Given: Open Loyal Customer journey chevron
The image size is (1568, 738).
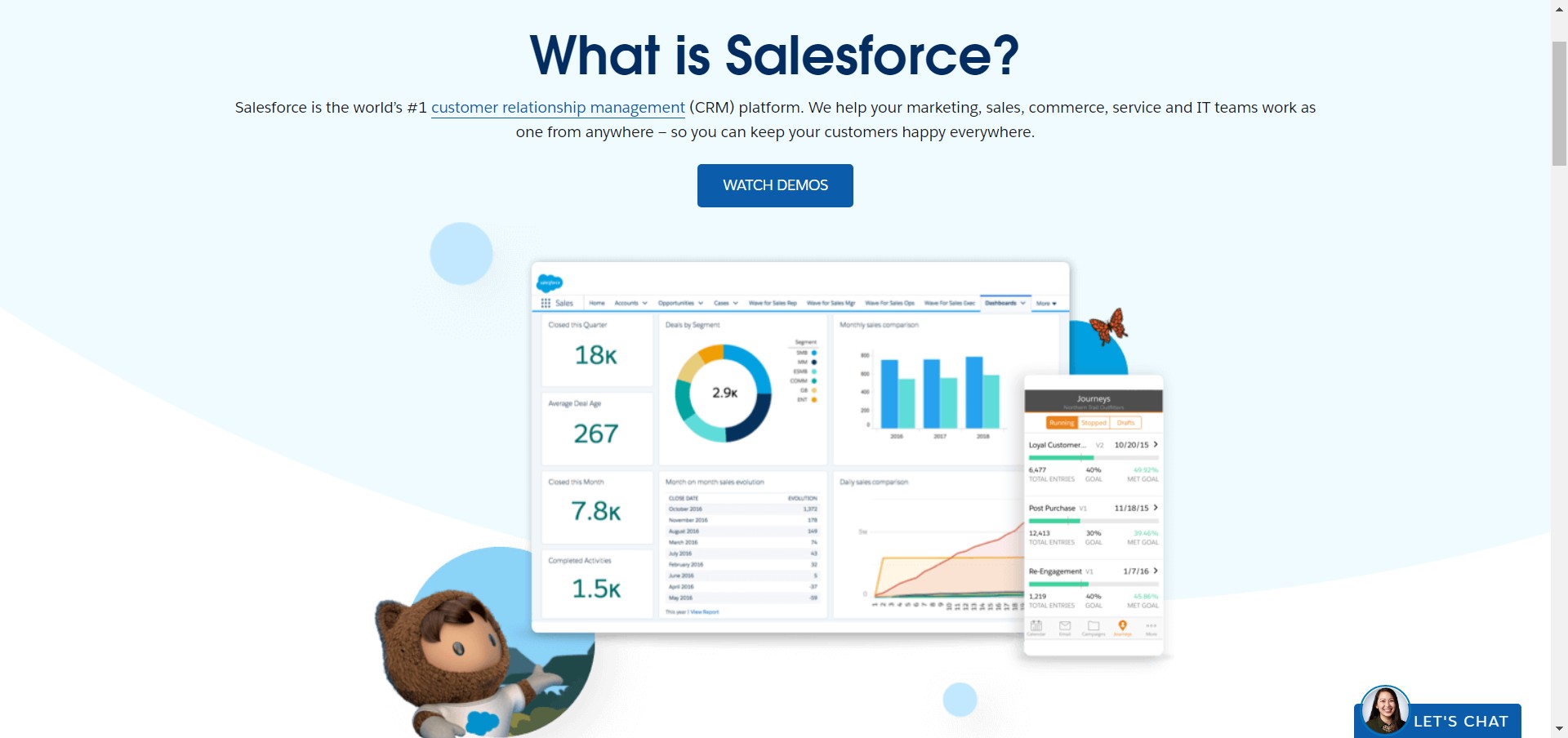Looking at the screenshot, I should coord(1156,444).
